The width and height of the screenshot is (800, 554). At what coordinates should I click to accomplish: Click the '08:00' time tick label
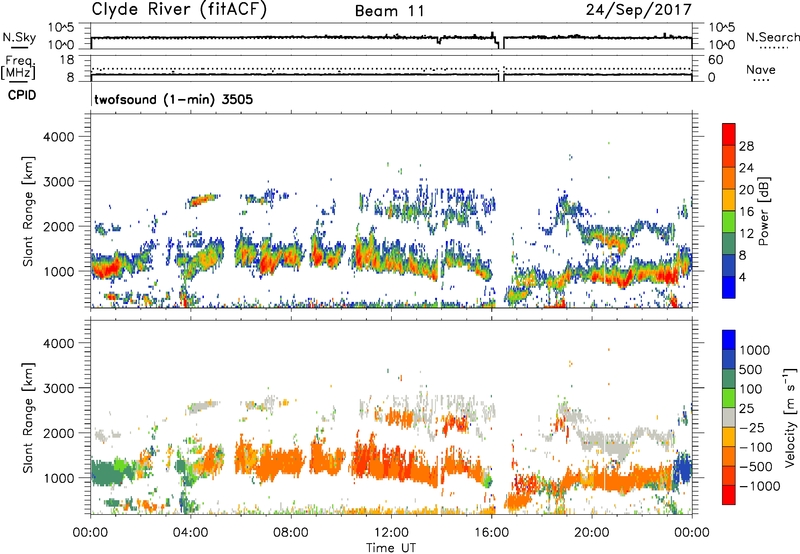[x=290, y=533]
